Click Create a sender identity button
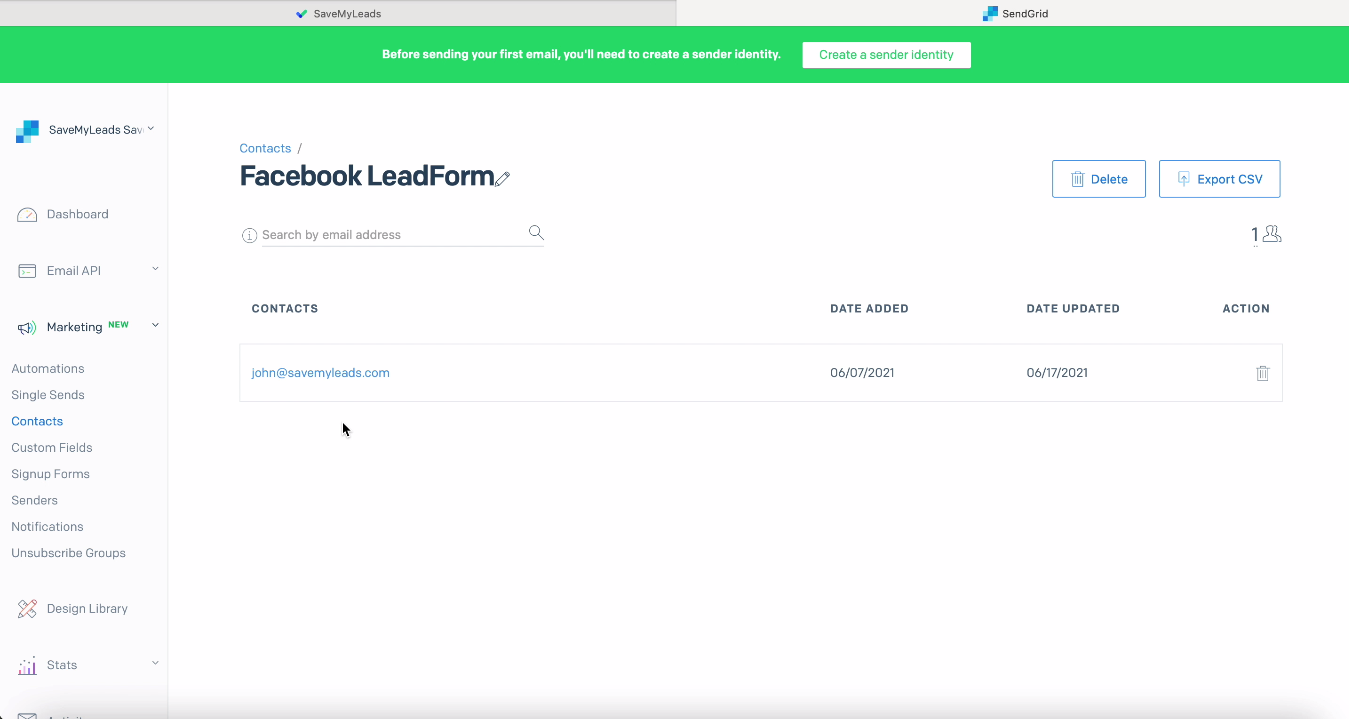This screenshot has height=719, width=1349. [x=886, y=55]
